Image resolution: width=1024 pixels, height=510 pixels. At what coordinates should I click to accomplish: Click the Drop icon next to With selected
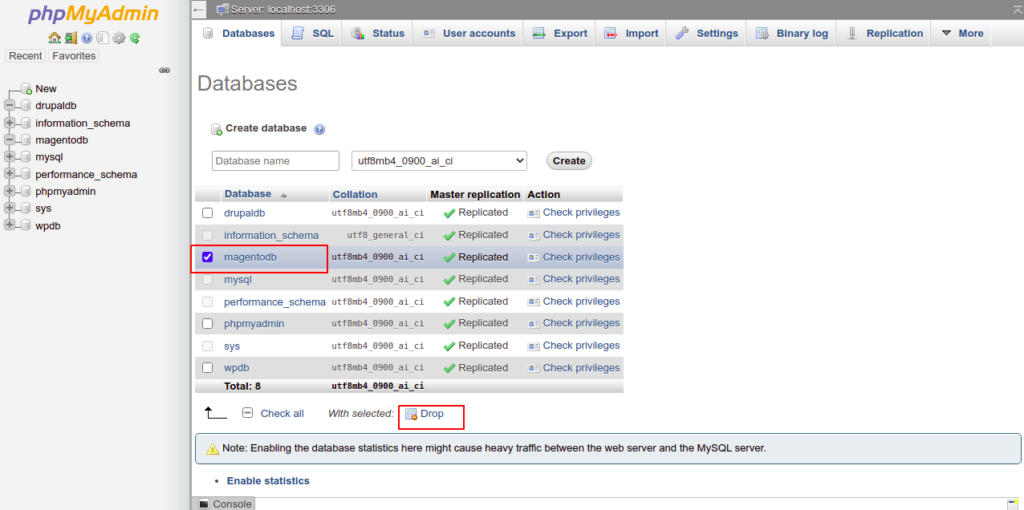pyautogui.click(x=411, y=414)
